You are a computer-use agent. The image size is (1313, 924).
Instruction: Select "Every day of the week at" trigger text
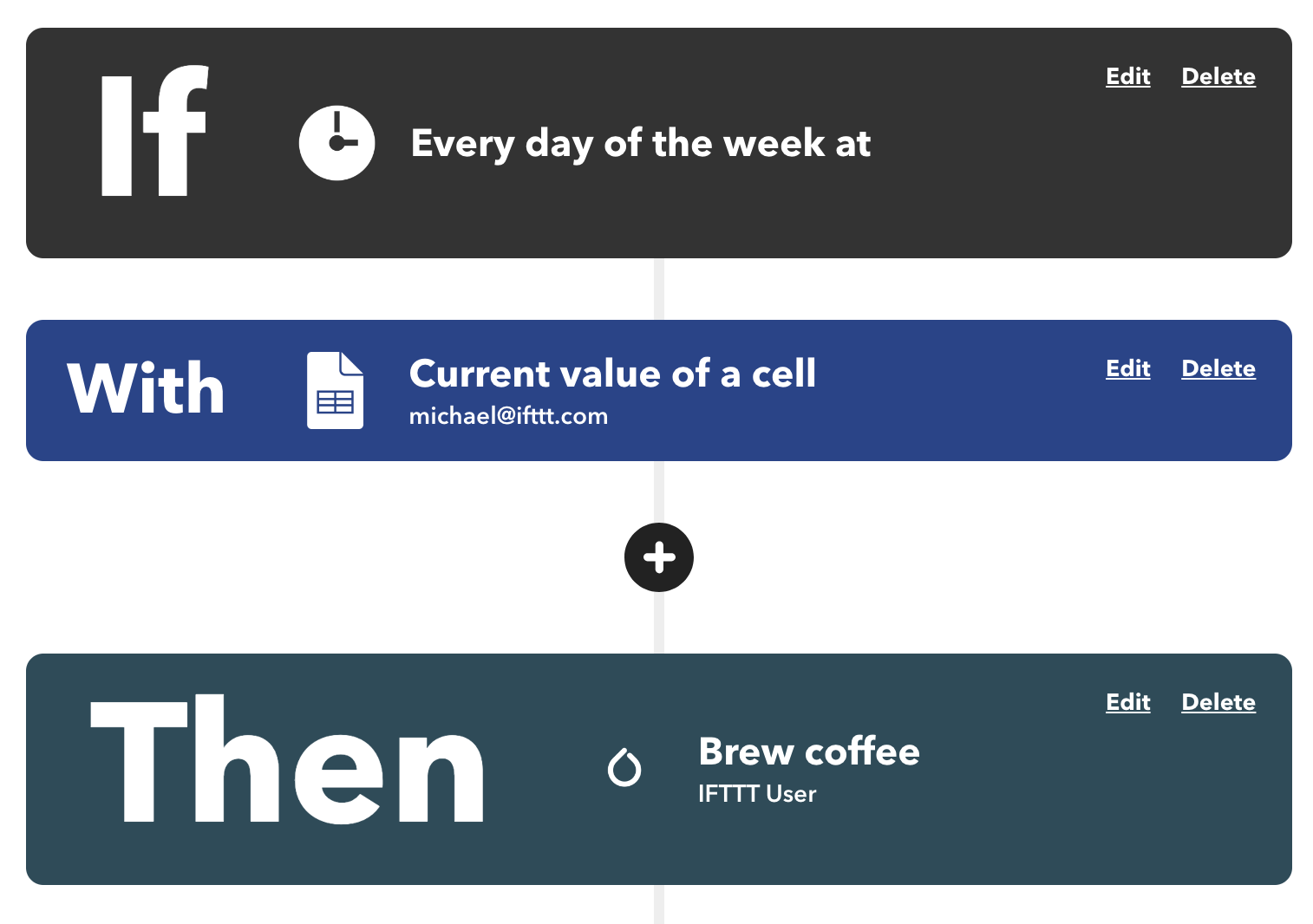coord(641,144)
